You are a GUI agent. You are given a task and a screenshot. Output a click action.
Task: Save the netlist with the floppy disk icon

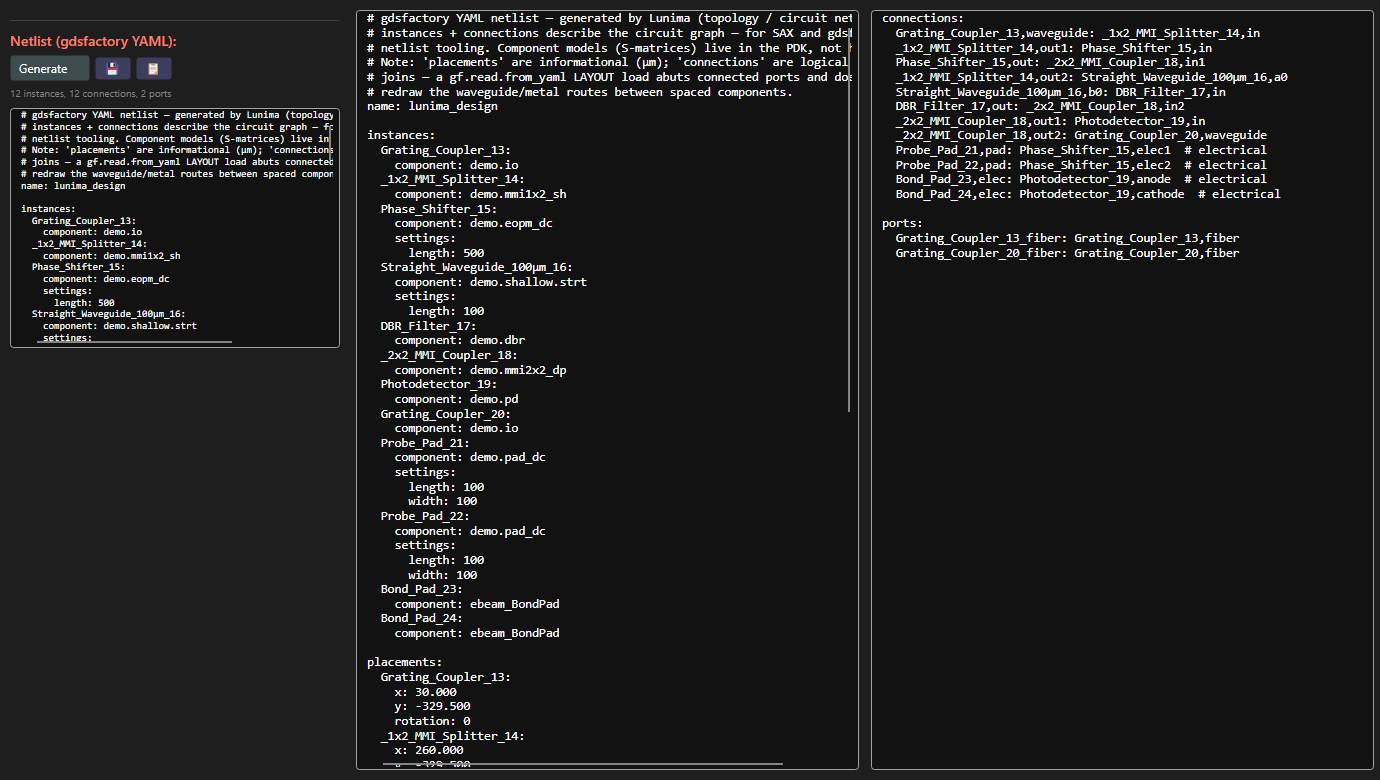tap(113, 69)
